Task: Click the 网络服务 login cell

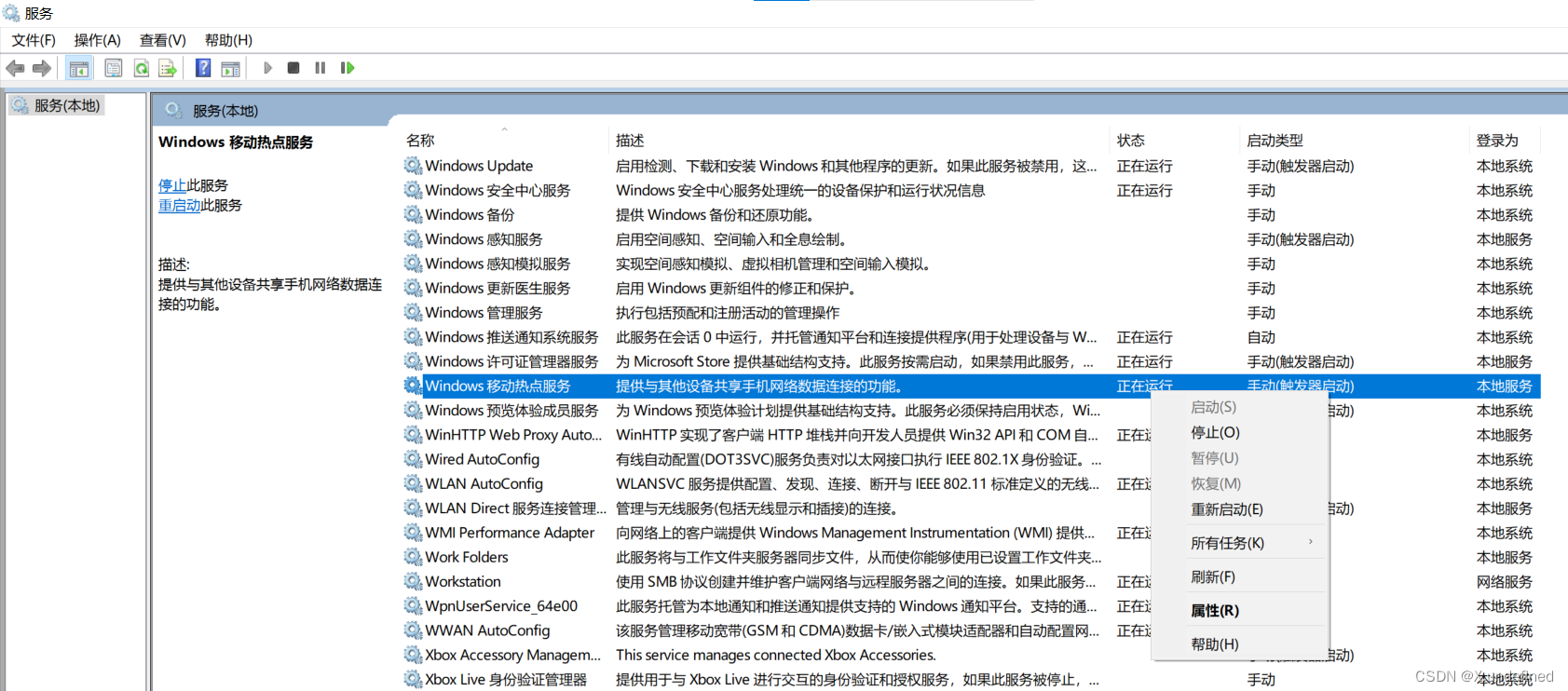Action: pos(1505,581)
